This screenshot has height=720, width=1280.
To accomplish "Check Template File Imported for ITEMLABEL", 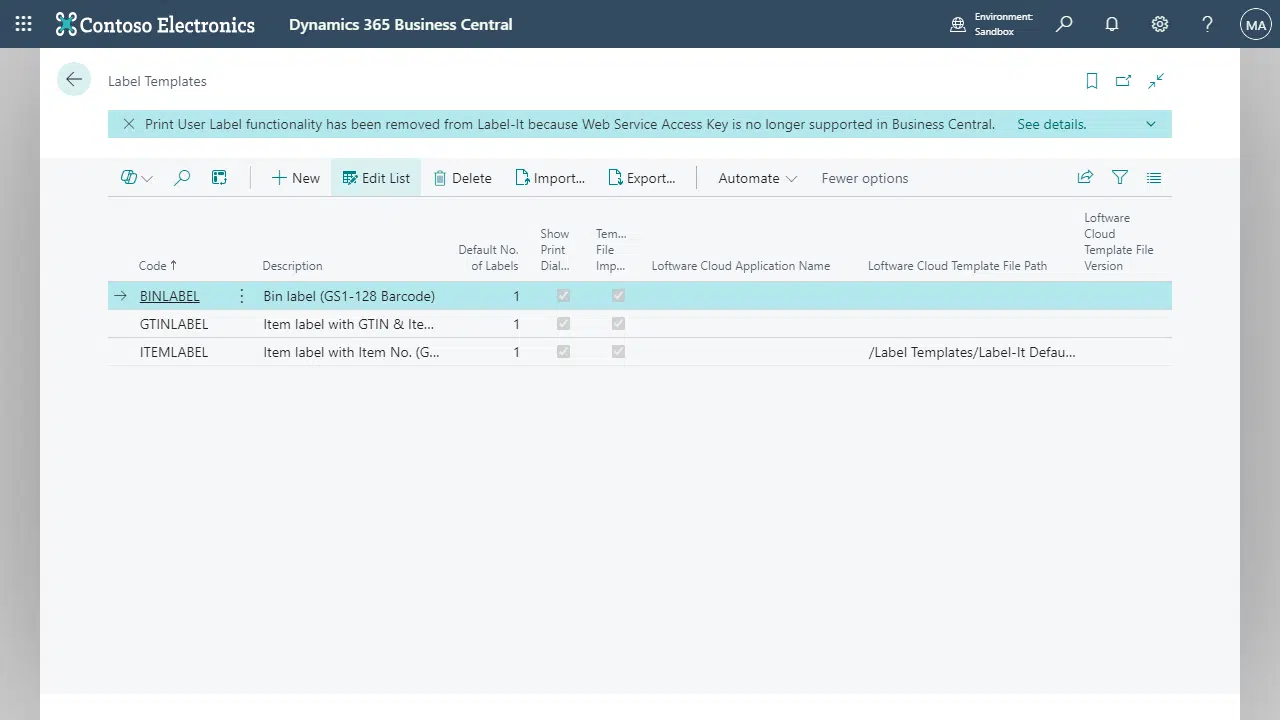I will click(x=618, y=351).
